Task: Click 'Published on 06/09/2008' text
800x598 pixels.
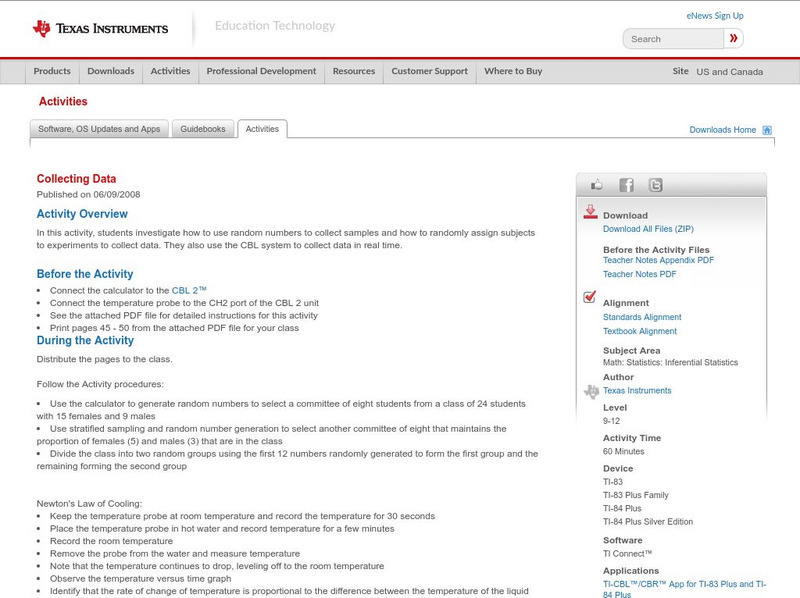Action: point(88,194)
